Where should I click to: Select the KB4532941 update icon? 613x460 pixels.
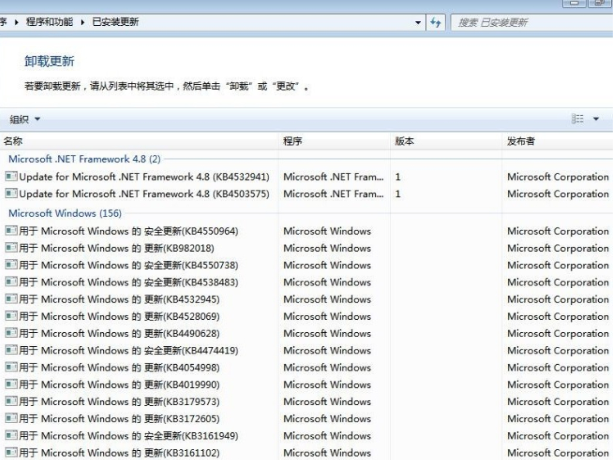tap(11, 177)
